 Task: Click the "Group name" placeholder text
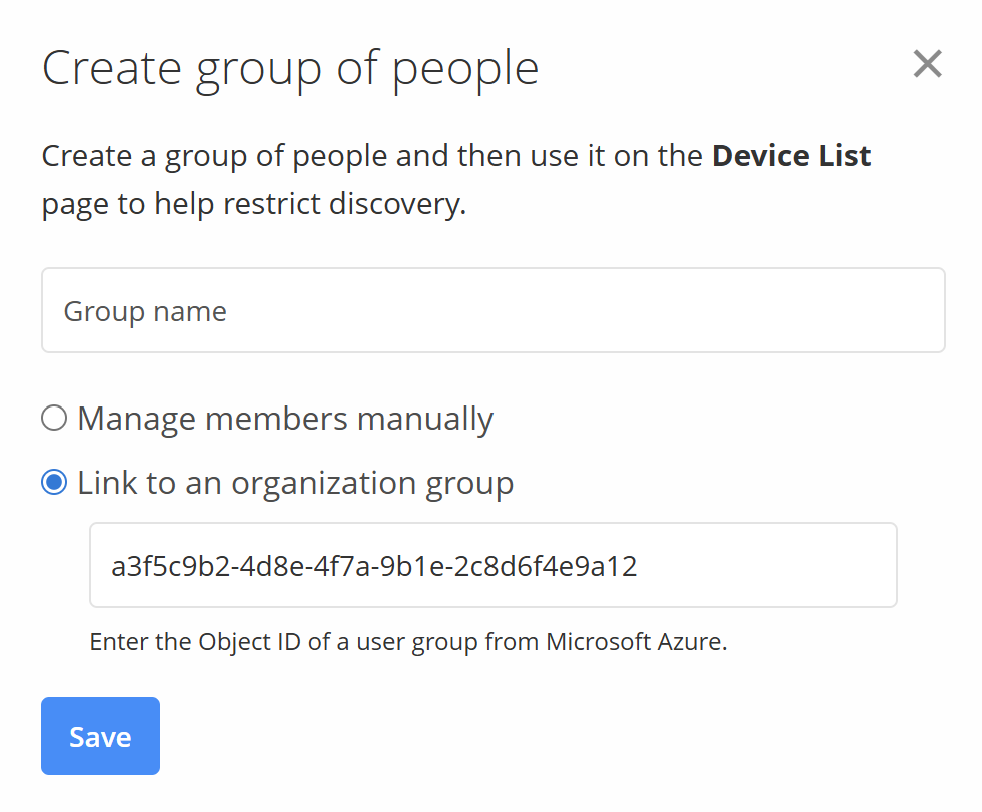pos(145,311)
